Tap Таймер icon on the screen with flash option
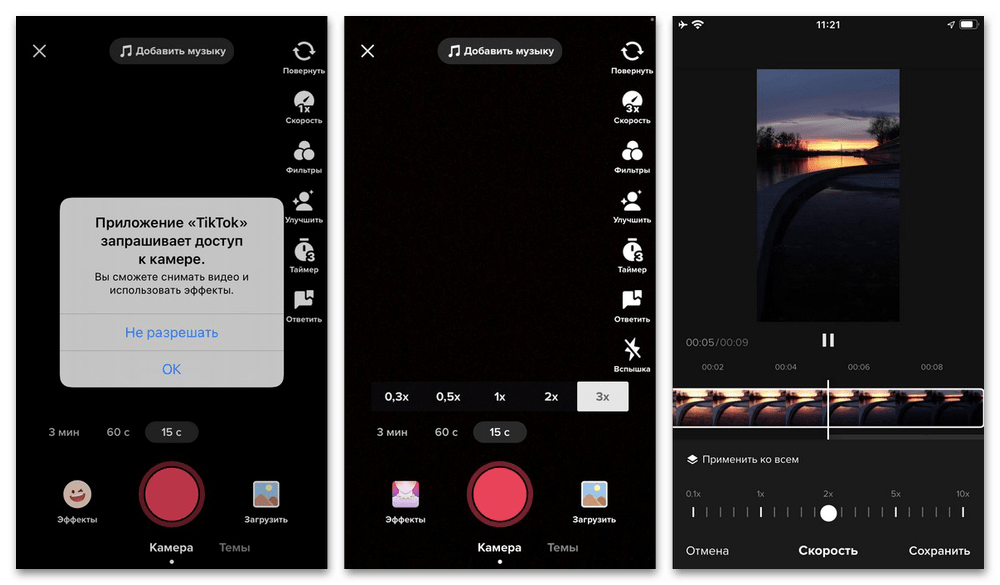Viewport: 1000px width, 585px height. point(632,250)
